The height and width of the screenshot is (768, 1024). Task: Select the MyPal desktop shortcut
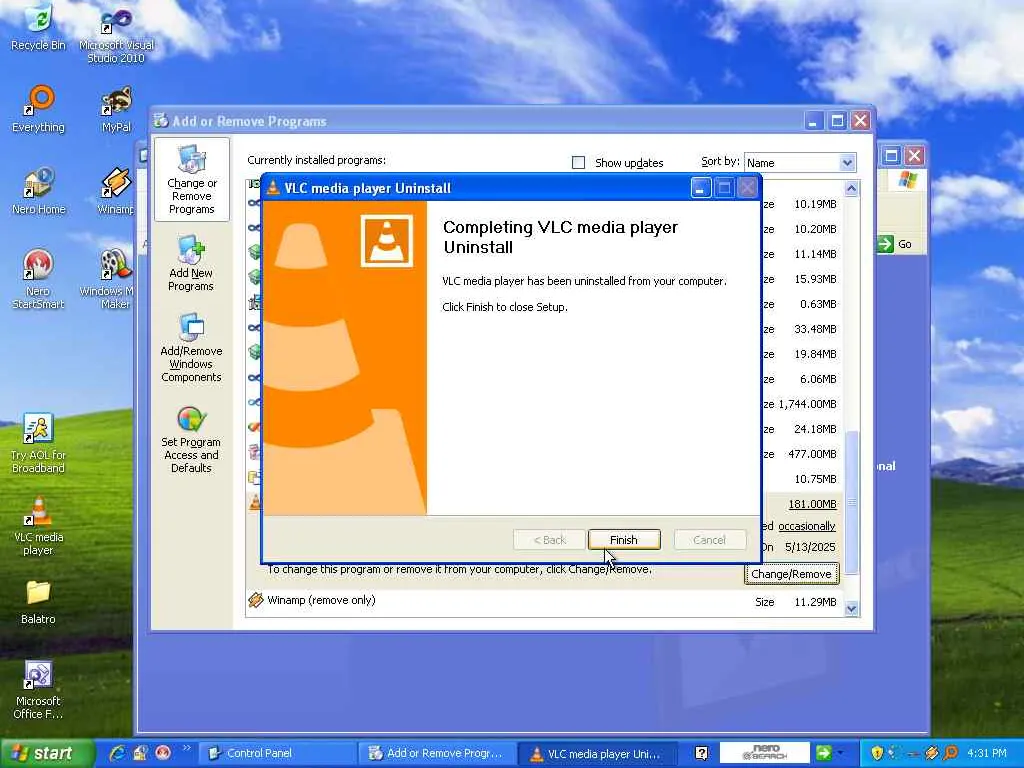click(116, 109)
